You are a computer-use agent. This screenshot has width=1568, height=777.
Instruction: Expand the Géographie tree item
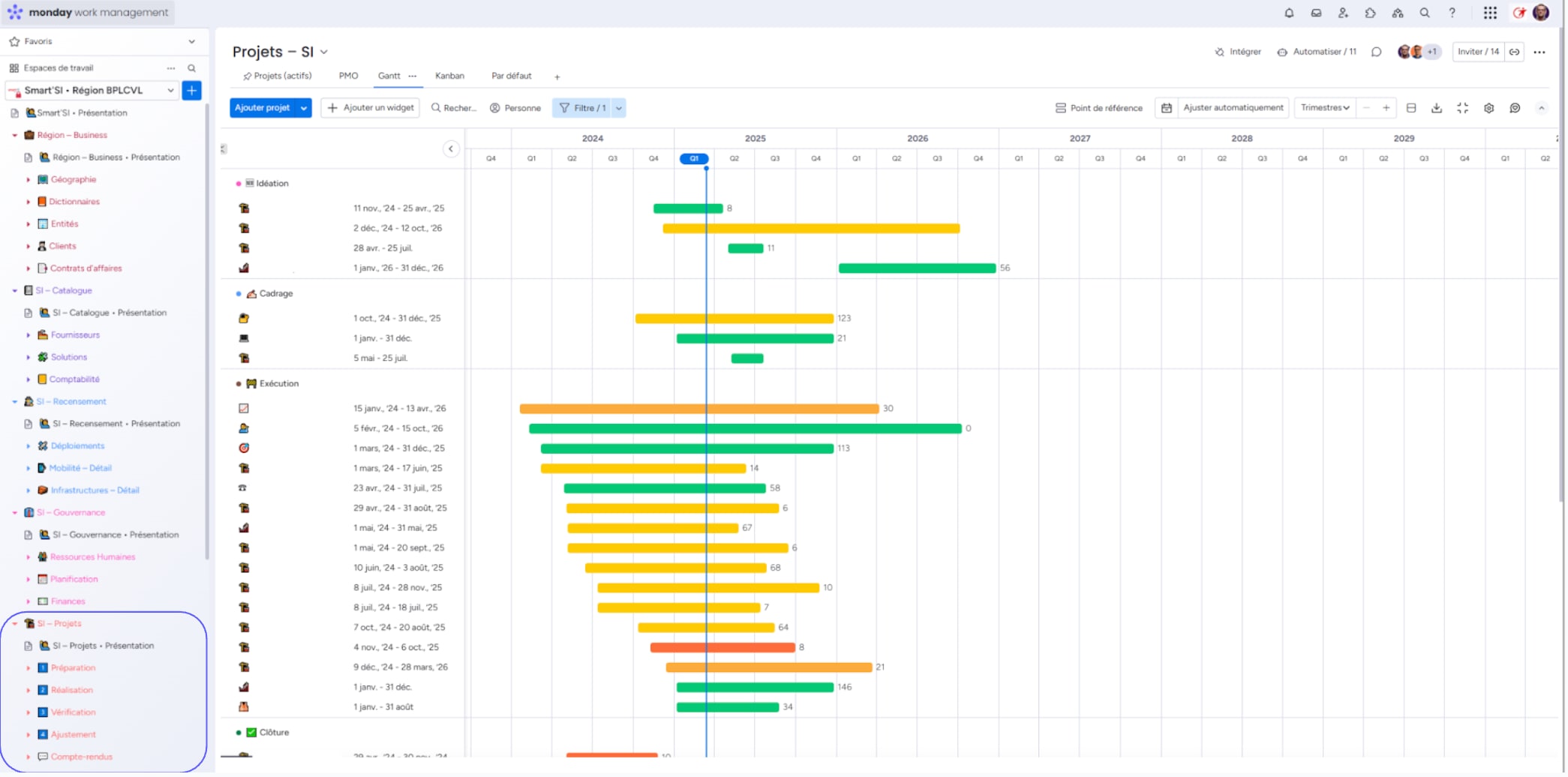(29, 180)
